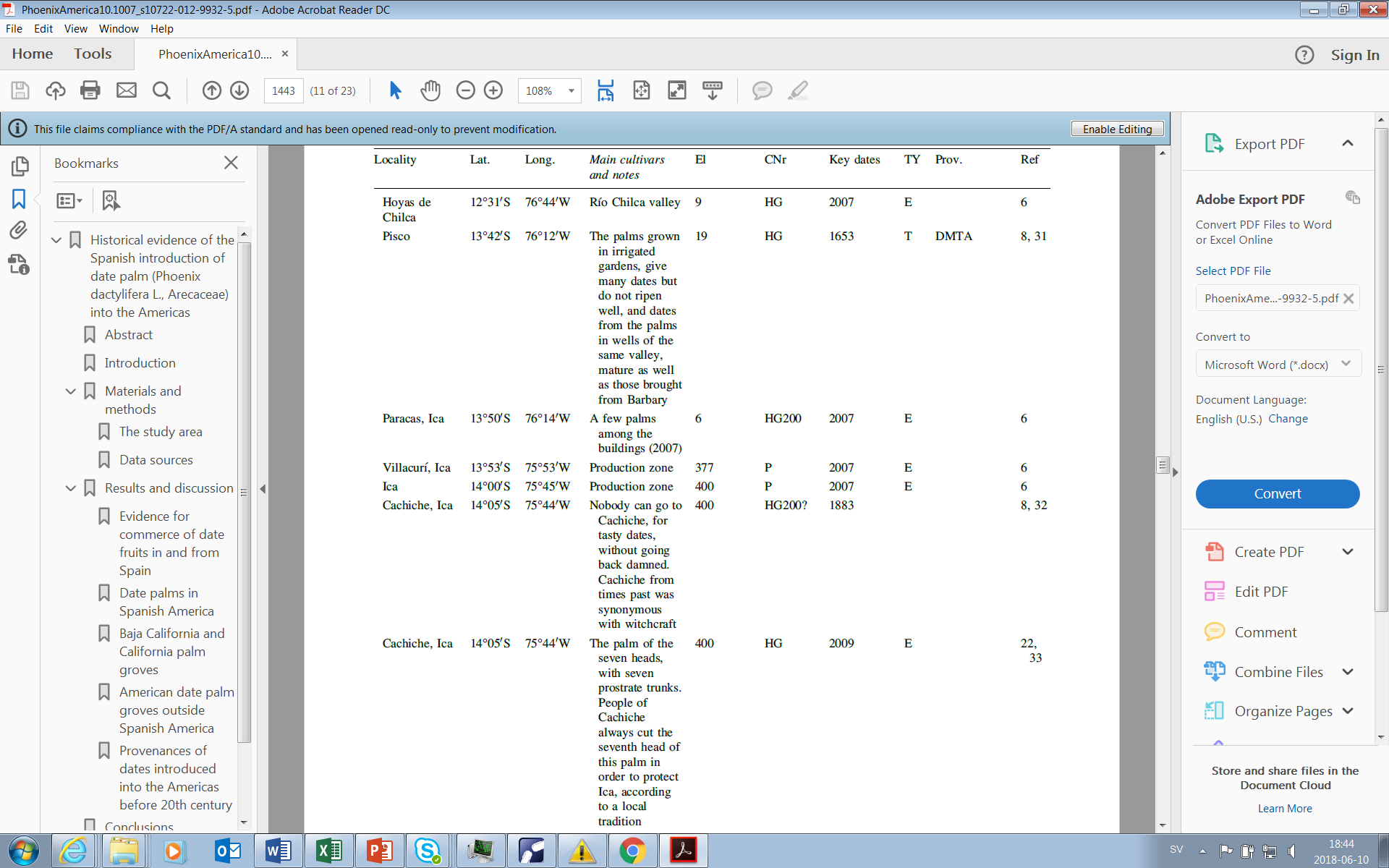The image size is (1389, 868).
Task: Zoom in with the plus button
Action: [493, 90]
